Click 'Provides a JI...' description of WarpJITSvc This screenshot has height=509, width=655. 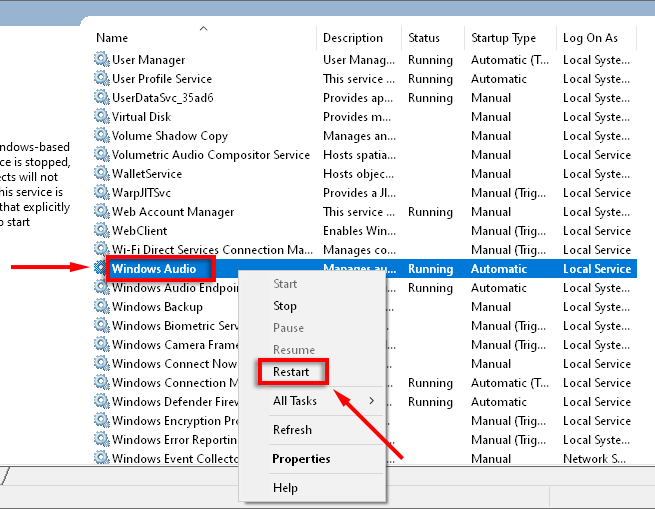(x=359, y=193)
